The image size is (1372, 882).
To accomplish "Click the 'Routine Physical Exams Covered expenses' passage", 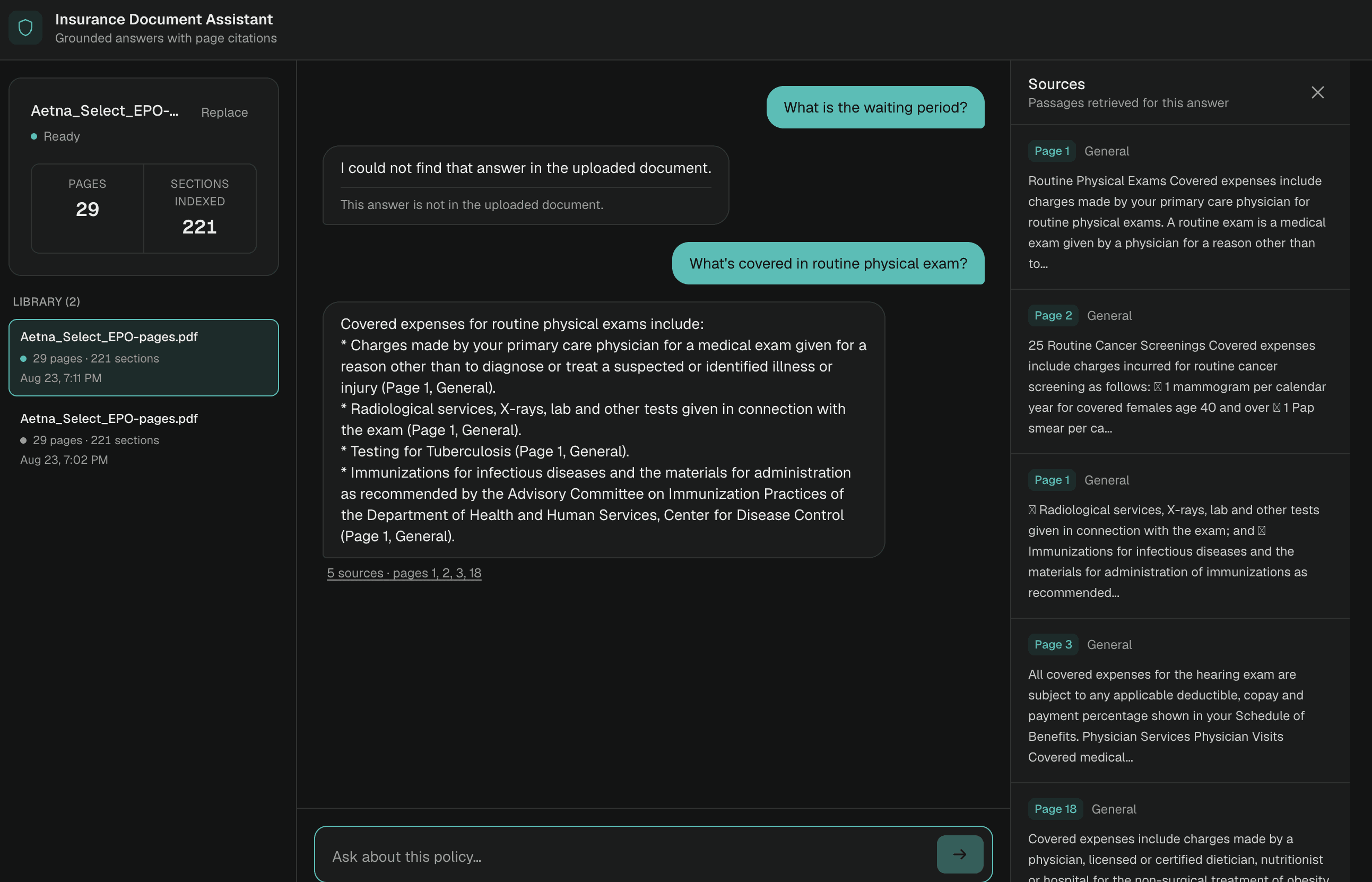I will tap(1177, 222).
